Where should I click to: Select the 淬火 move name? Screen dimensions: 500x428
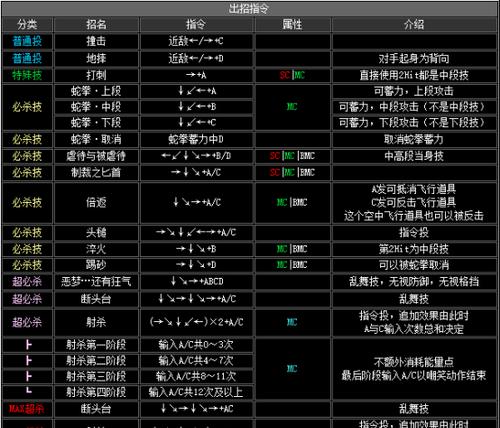(96, 249)
